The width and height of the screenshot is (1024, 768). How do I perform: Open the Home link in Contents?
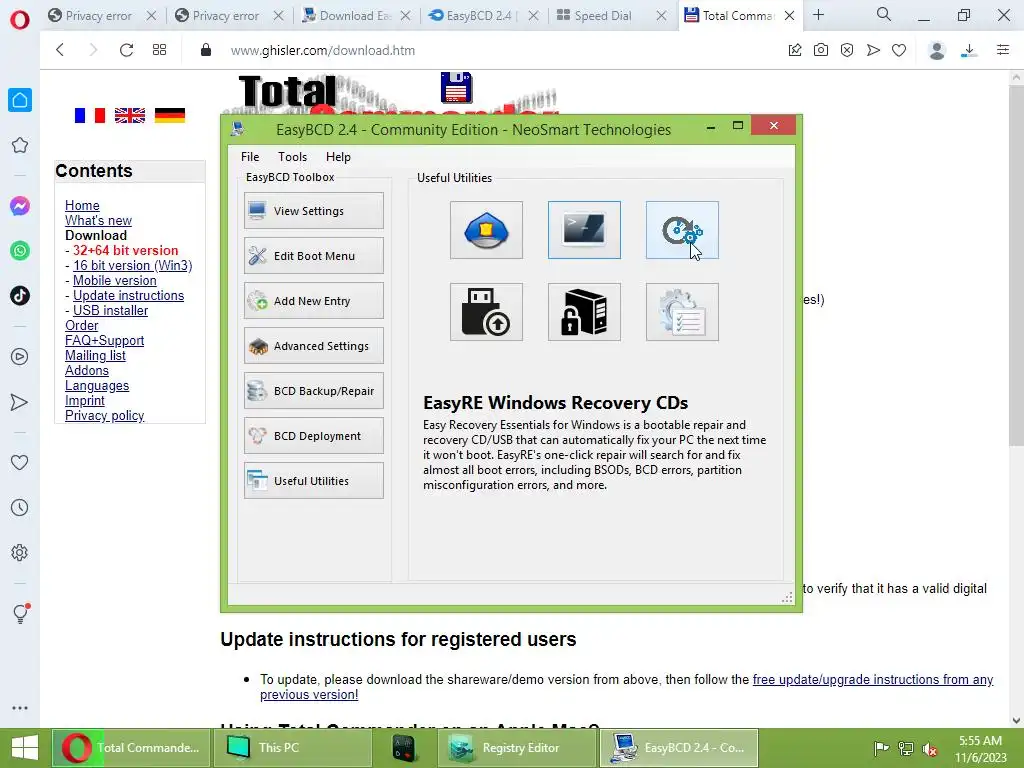(x=82, y=205)
